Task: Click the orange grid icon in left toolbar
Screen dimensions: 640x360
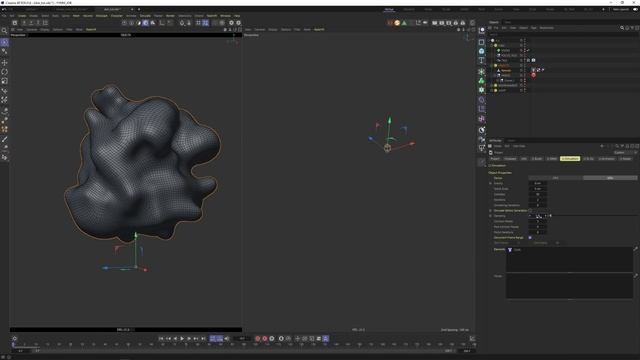Action: pyautogui.click(x=4, y=129)
